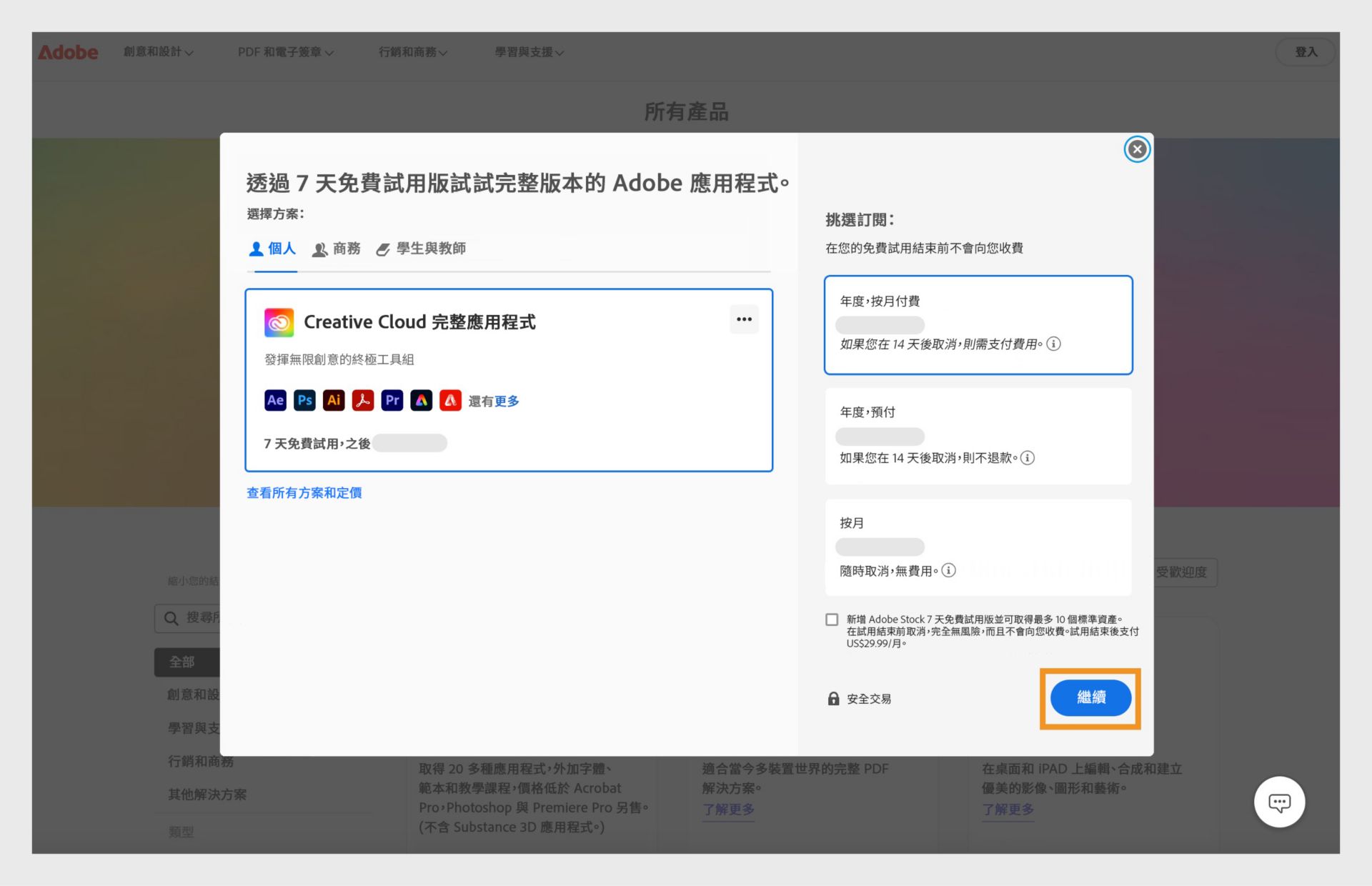Expand the PDF 和電子簽章 menu
The height and width of the screenshot is (886, 1372).
286,52
